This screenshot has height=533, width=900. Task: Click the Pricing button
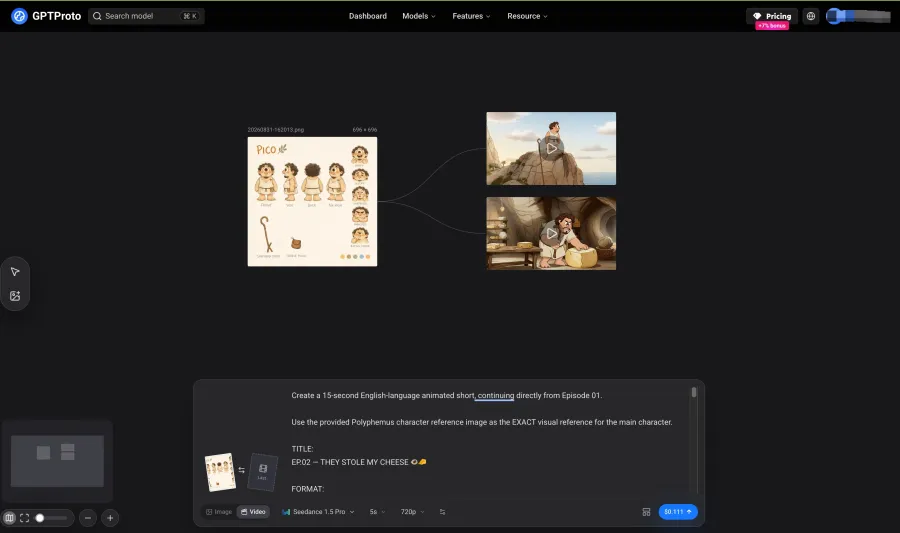[772, 16]
